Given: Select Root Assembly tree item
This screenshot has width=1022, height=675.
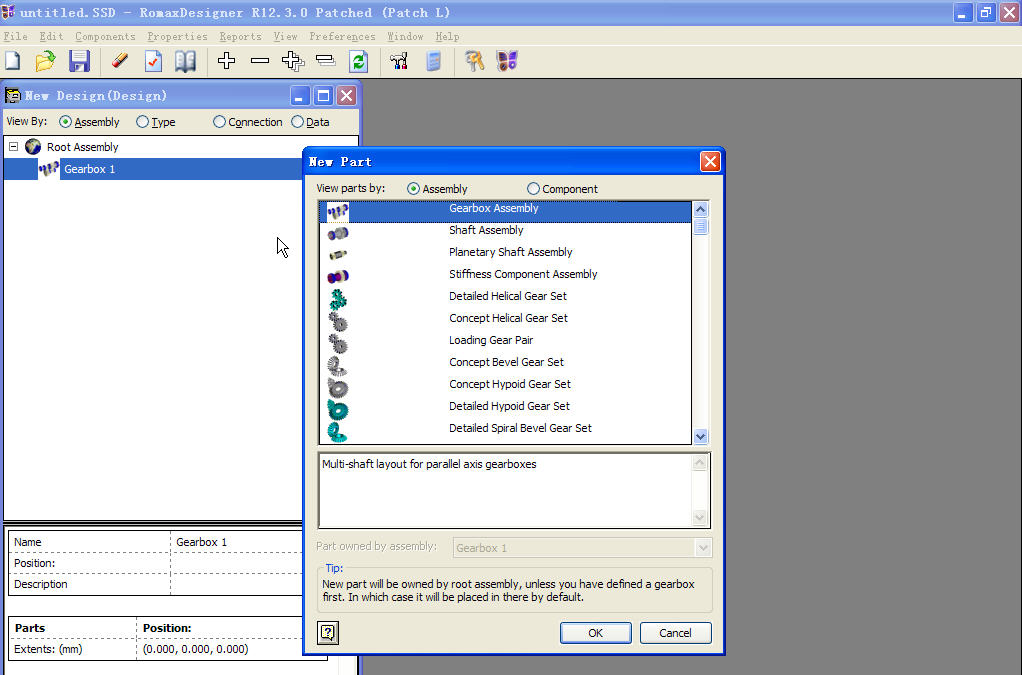Looking at the screenshot, I should point(82,147).
